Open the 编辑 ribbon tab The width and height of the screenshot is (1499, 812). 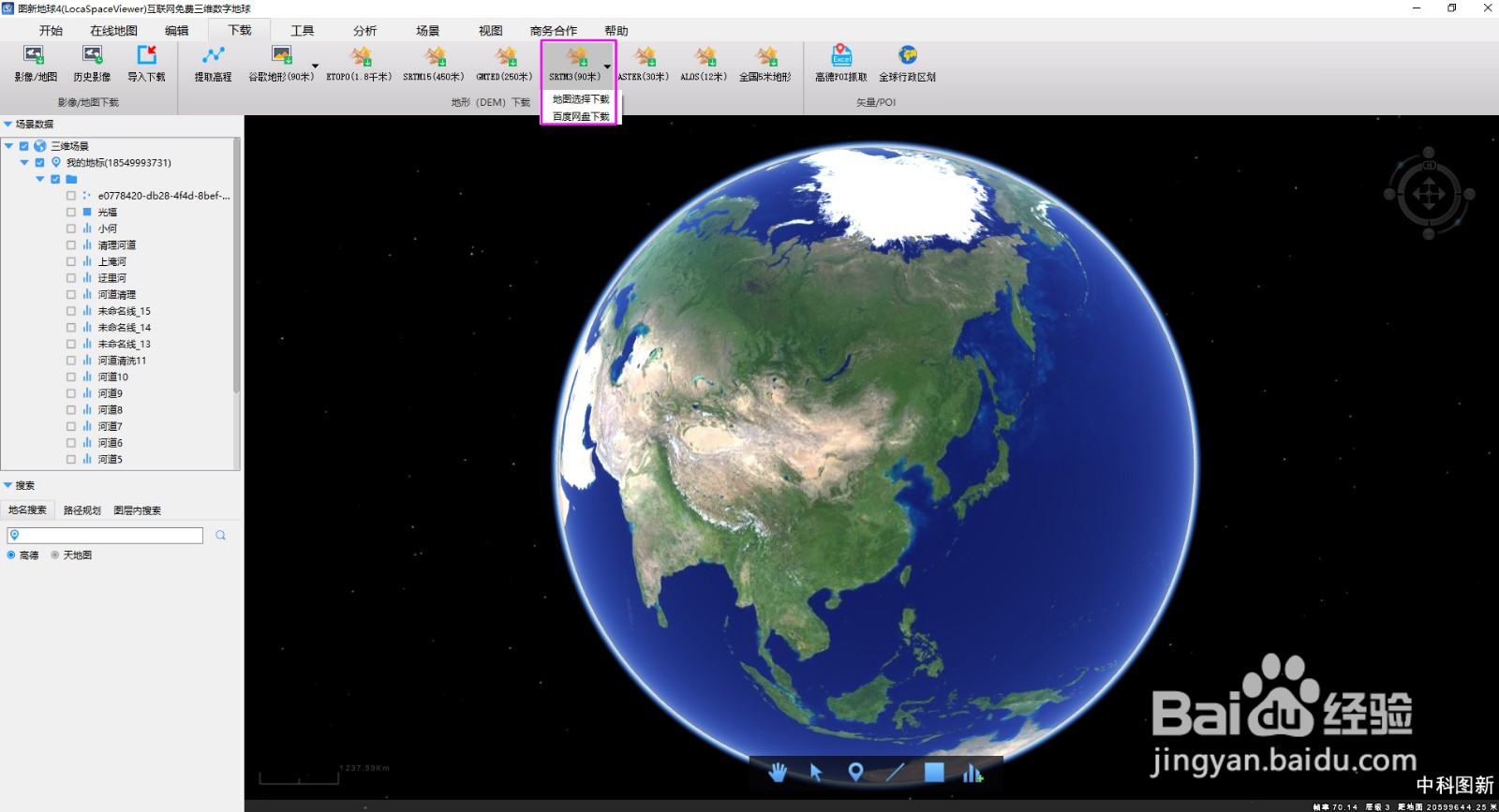[177, 31]
